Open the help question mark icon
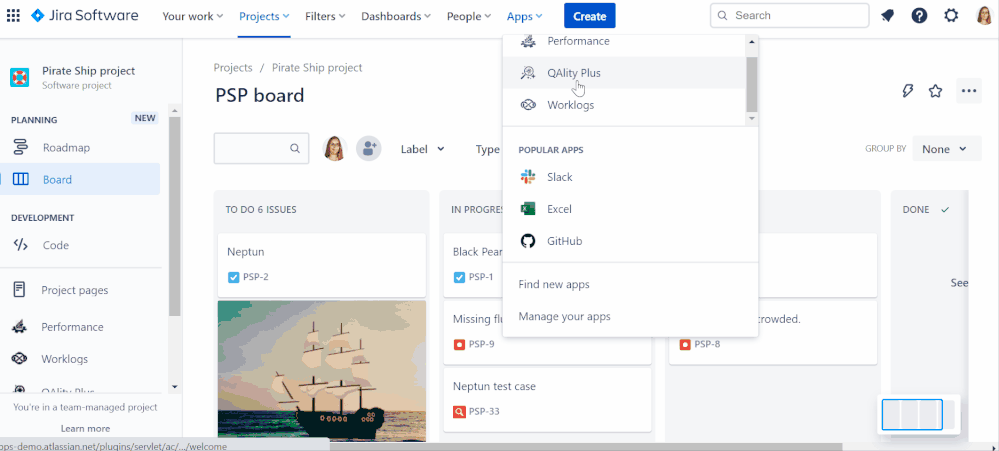 [919, 16]
